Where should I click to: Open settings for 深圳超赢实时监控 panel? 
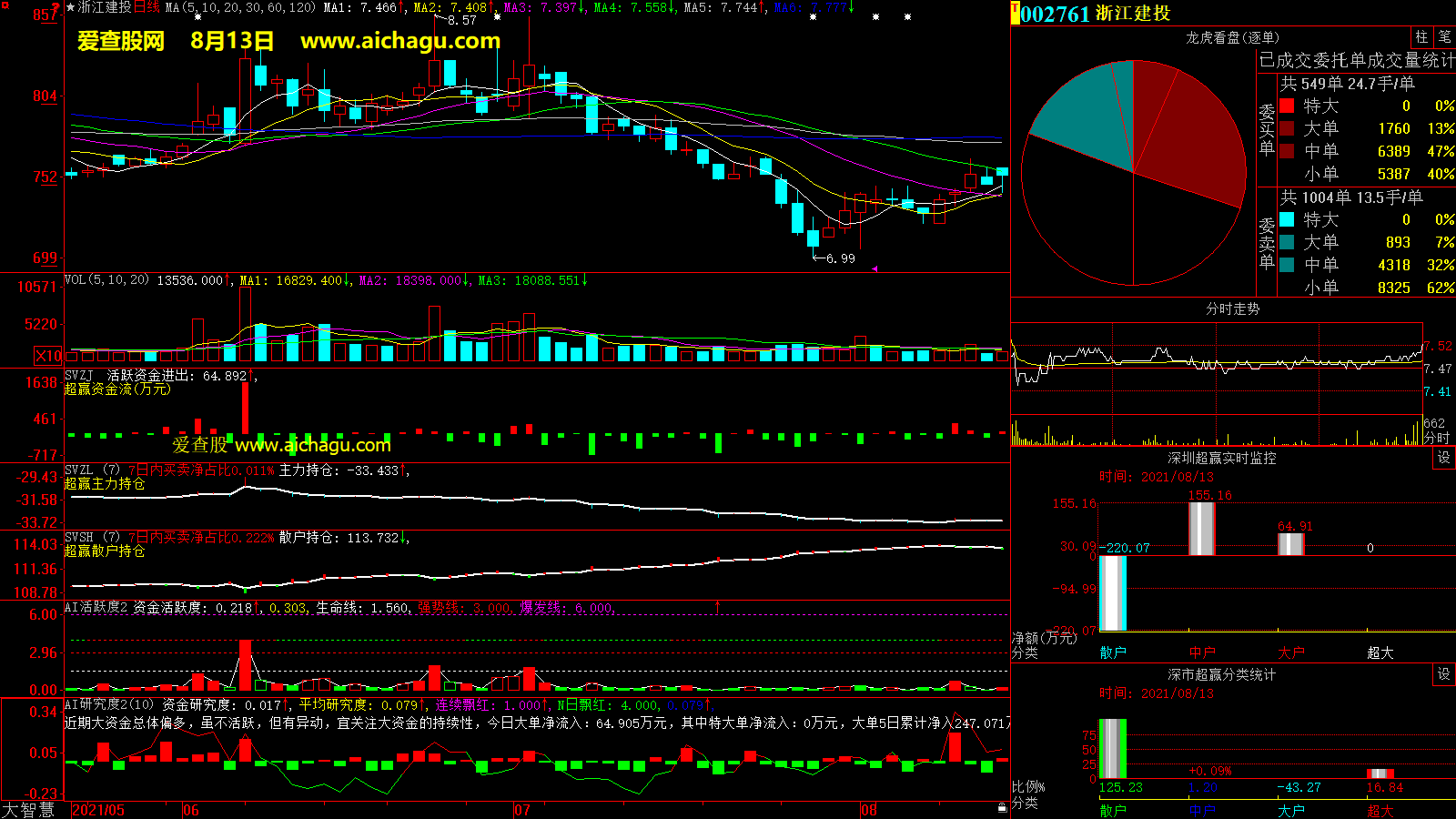click(1444, 458)
